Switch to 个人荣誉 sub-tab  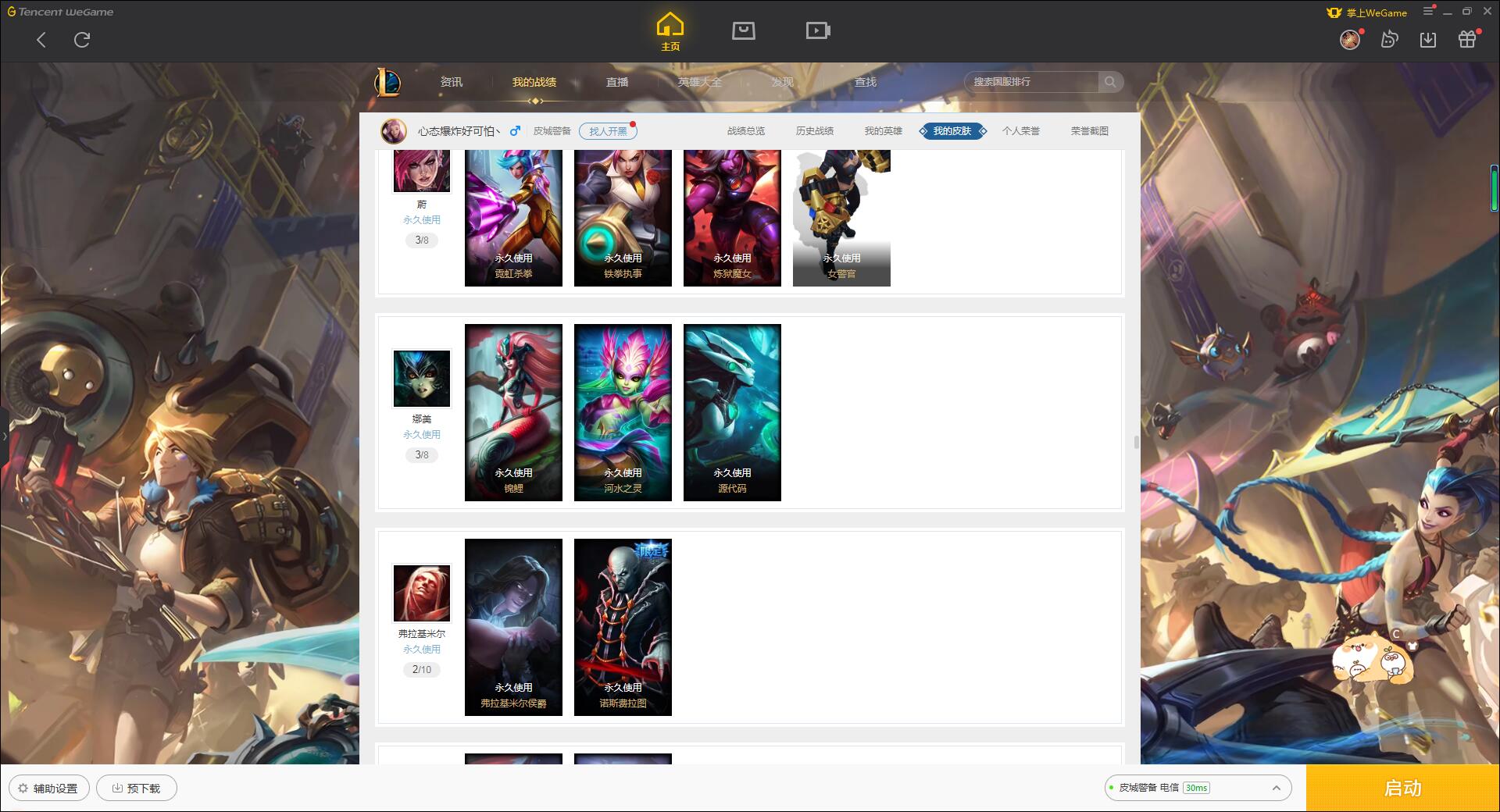(1021, 131)
